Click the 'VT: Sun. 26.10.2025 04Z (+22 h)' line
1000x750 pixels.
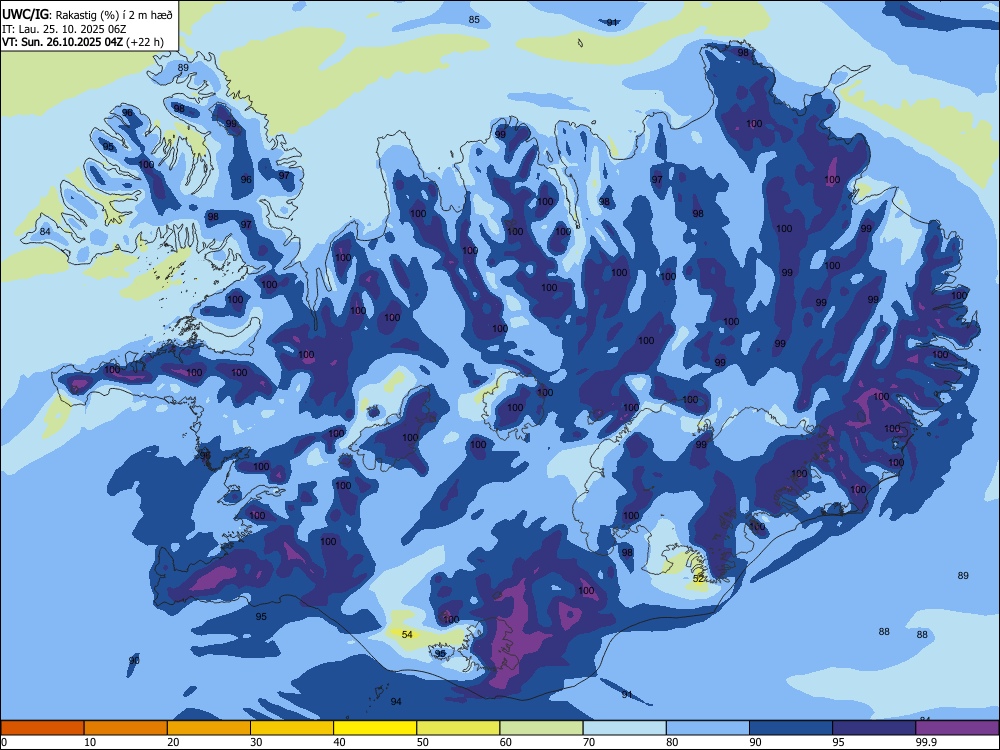tap(83, 42)
